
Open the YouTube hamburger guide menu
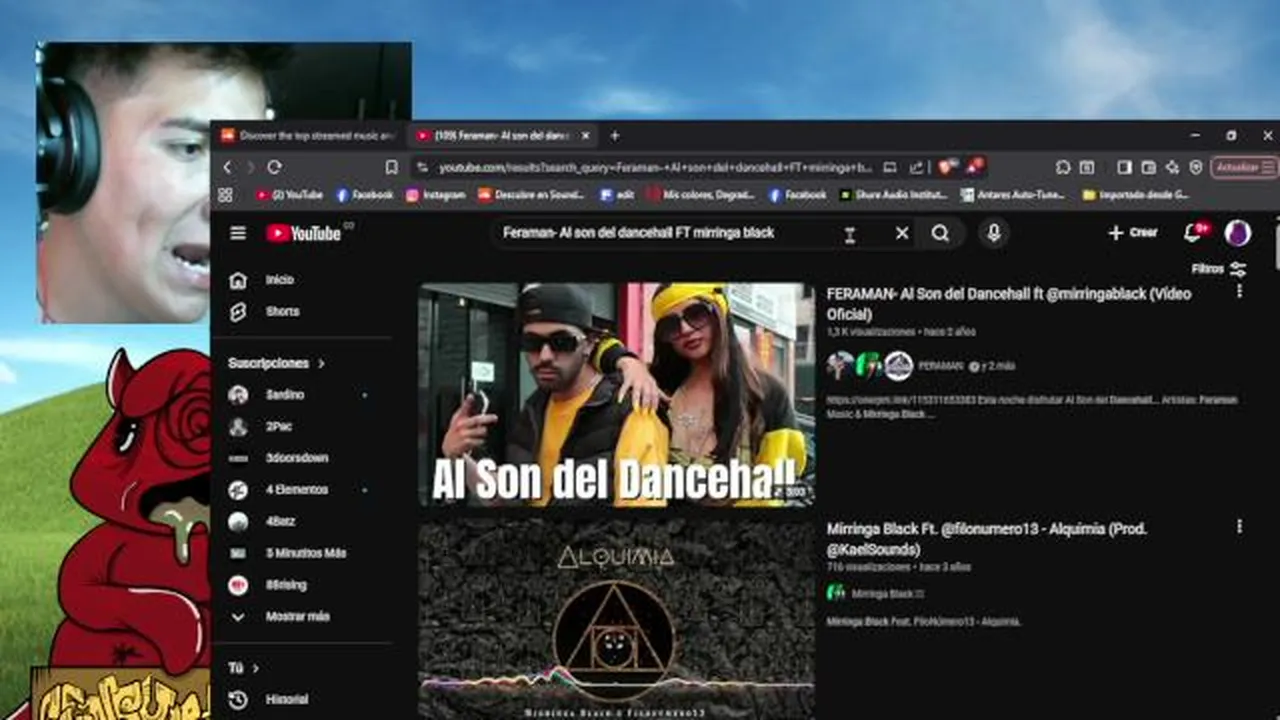click(x=238, y=233)
